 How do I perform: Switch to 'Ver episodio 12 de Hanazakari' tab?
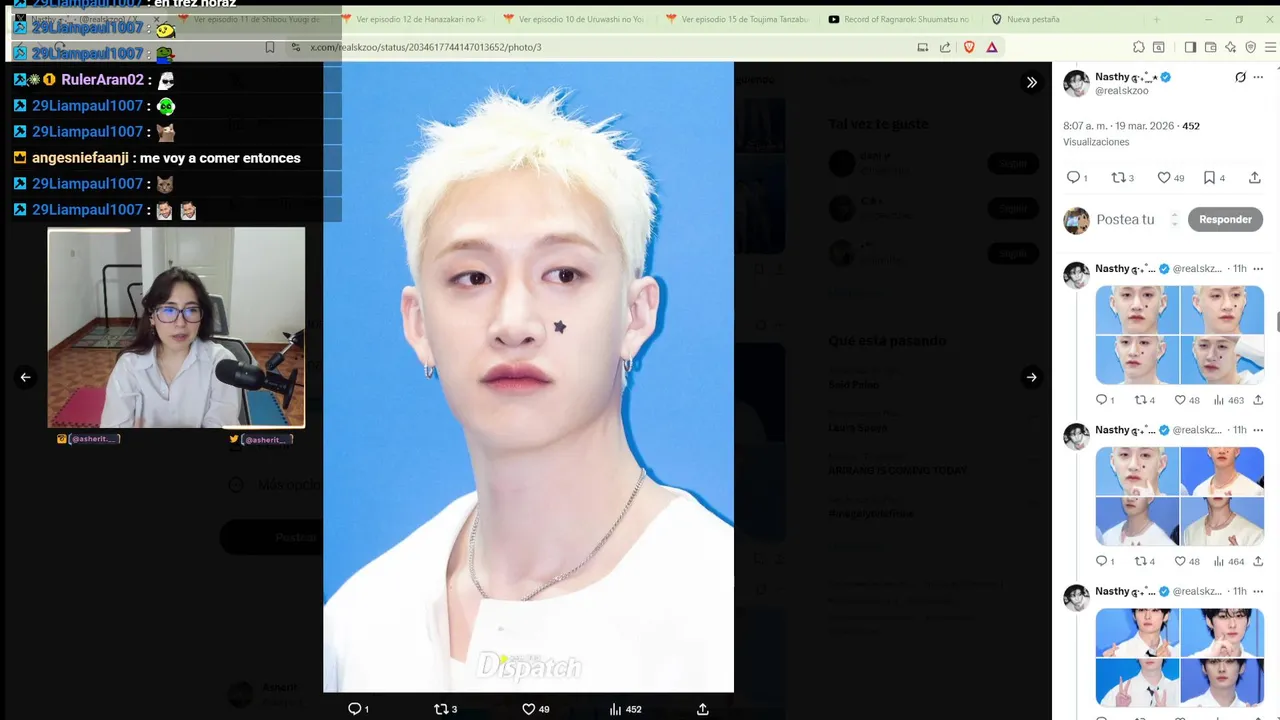(414, 19)
